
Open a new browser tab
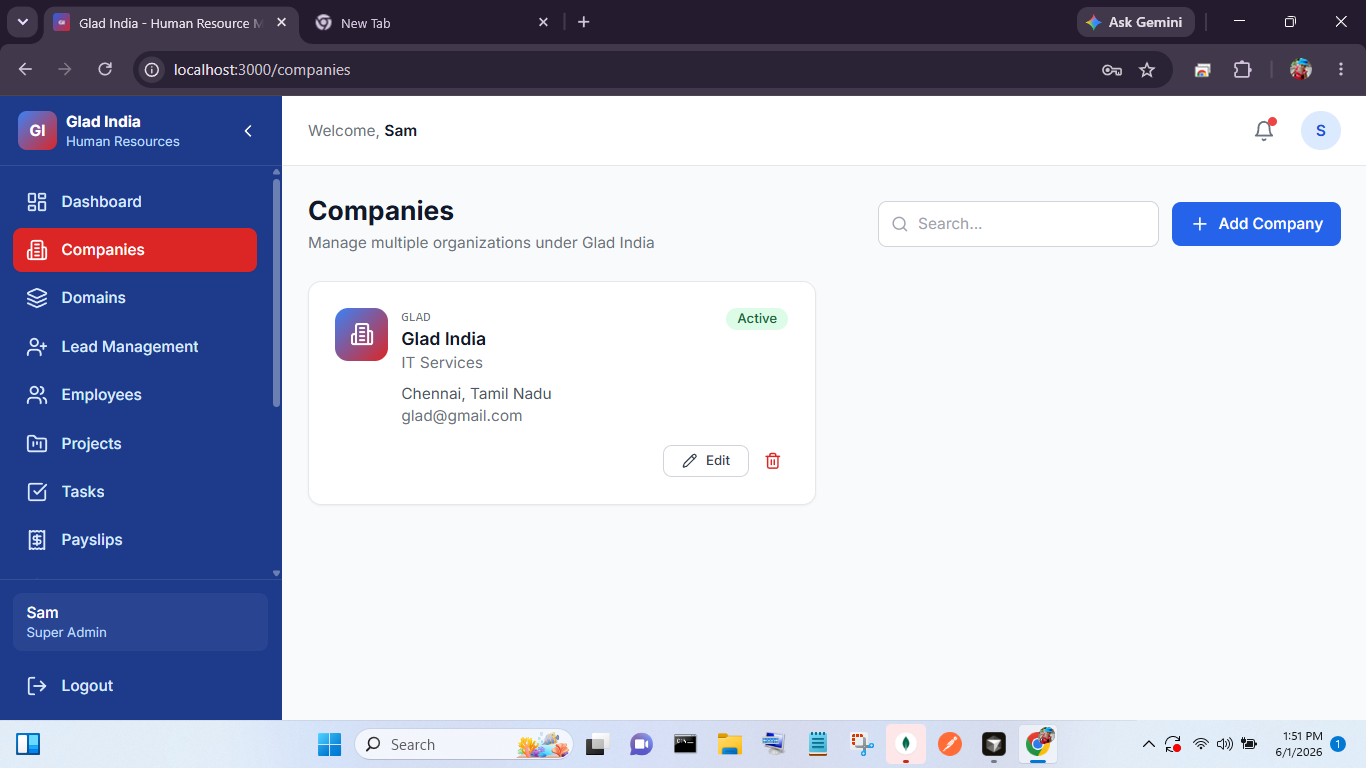click(584, 22)
